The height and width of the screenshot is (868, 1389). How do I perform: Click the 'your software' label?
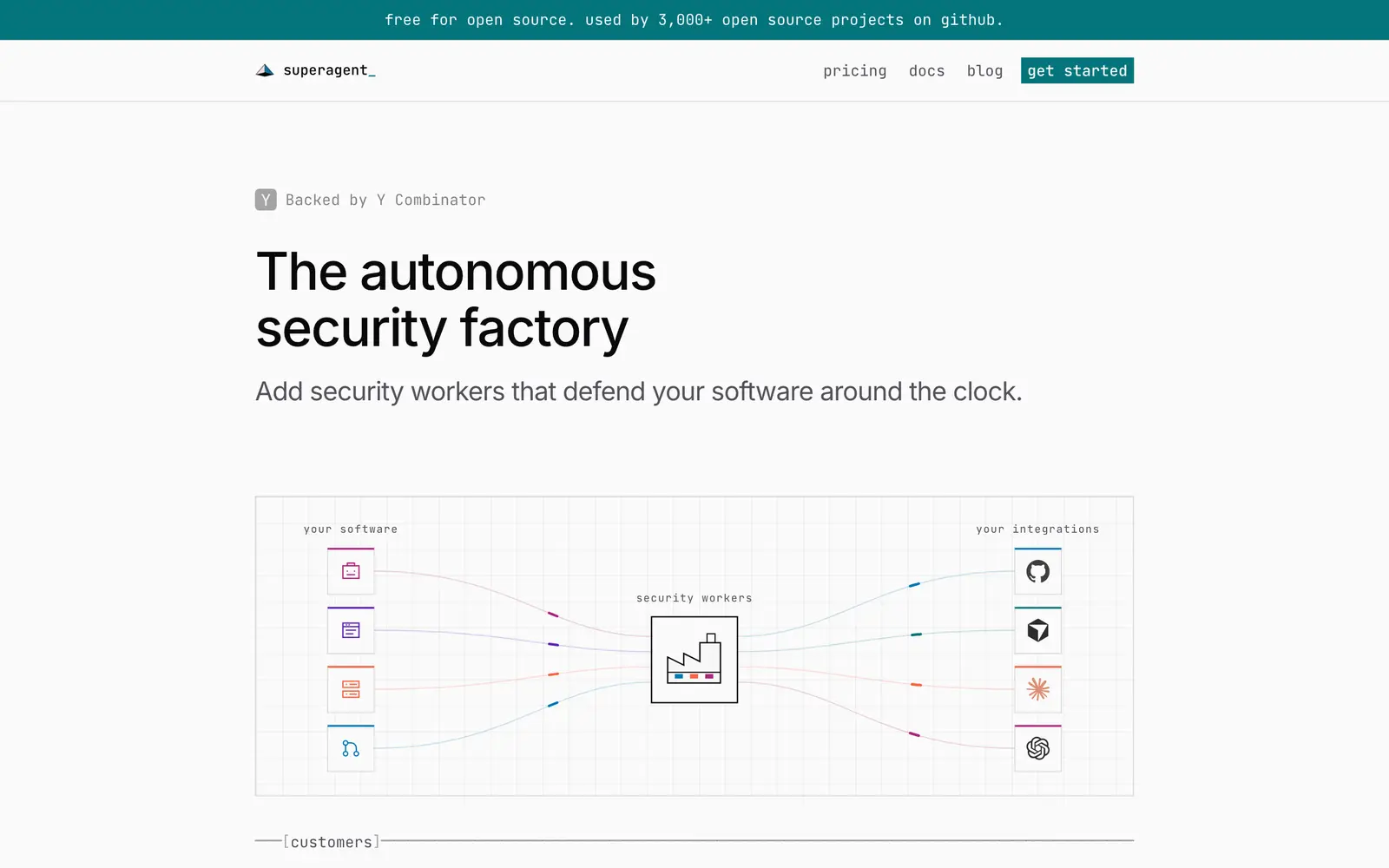click(351, 529)
